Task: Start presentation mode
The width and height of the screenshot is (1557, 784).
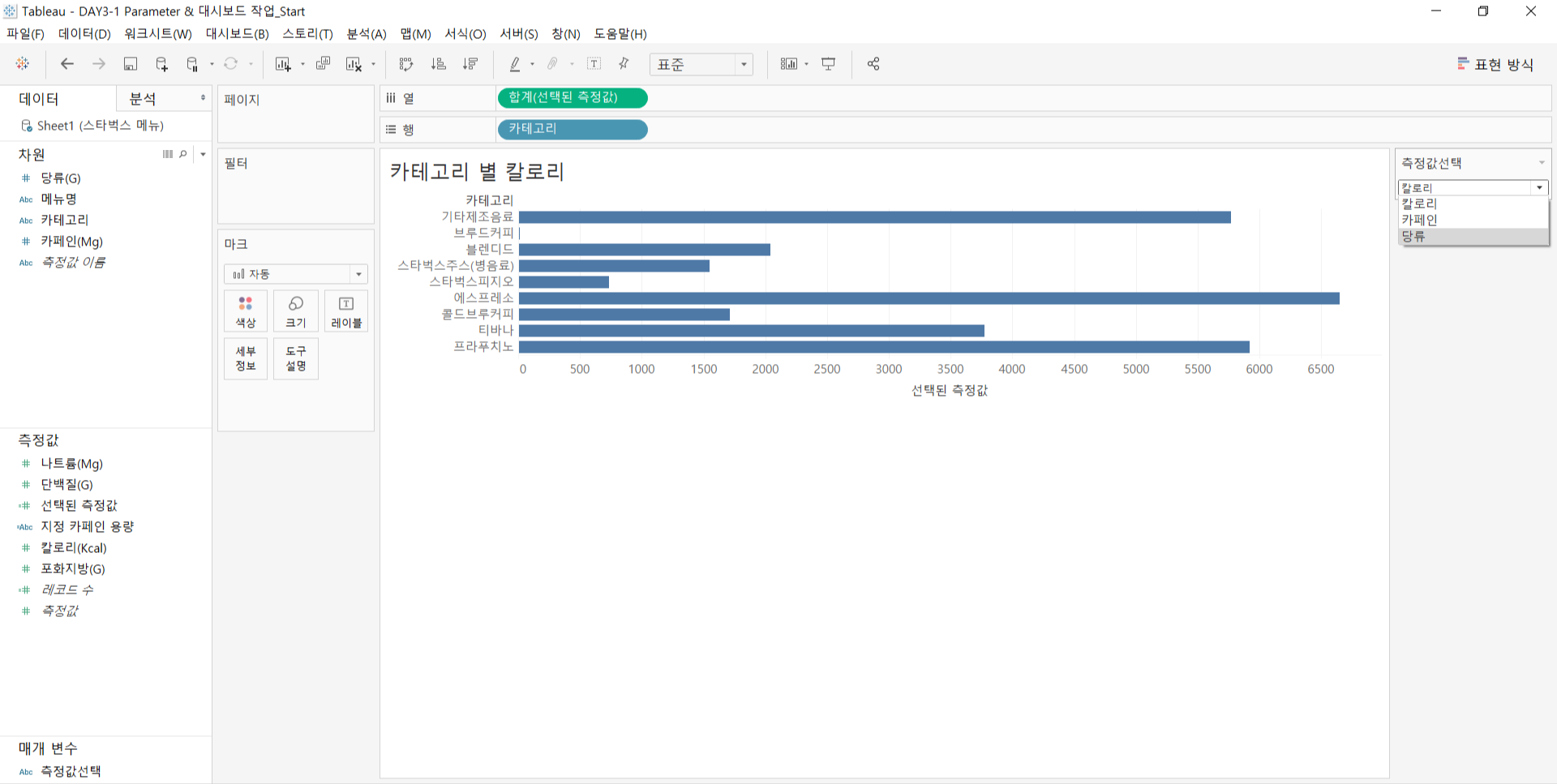Action: (x=829, y=64)
